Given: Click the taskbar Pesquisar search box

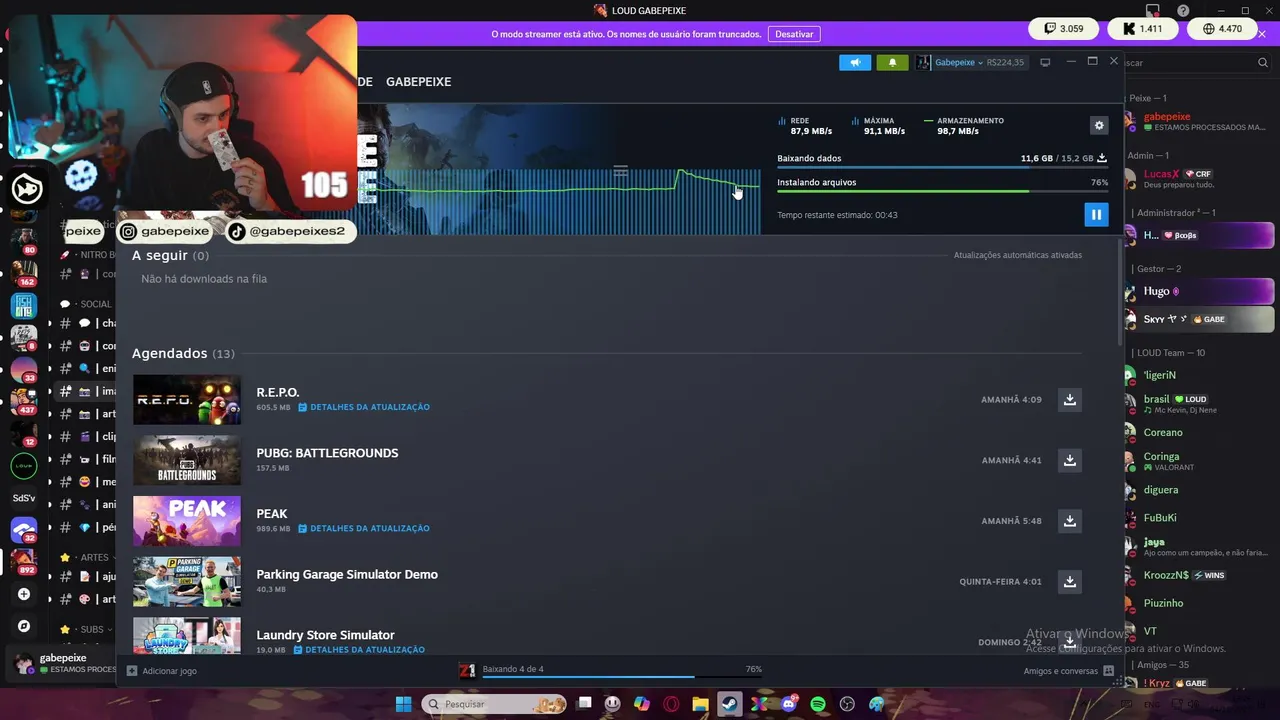Looking at the screenshot, I should click(x=494, y=704).
